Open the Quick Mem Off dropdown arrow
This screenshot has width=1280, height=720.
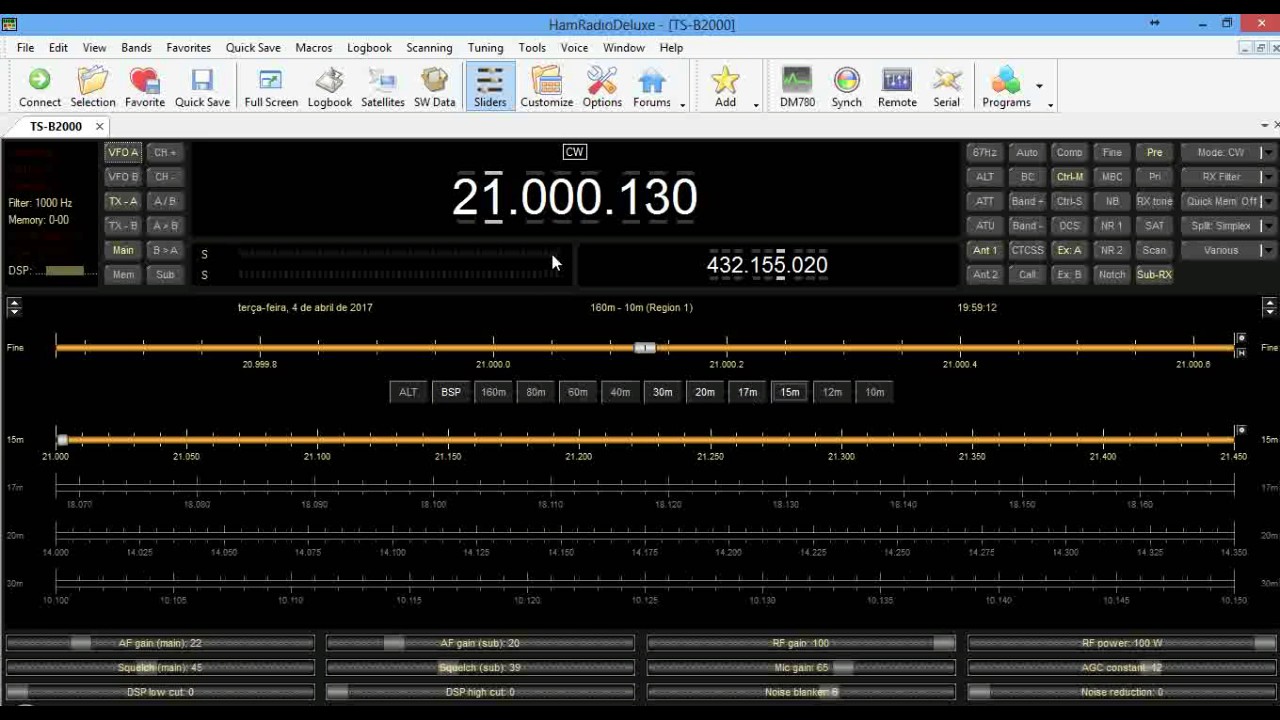pos(1267,201)
